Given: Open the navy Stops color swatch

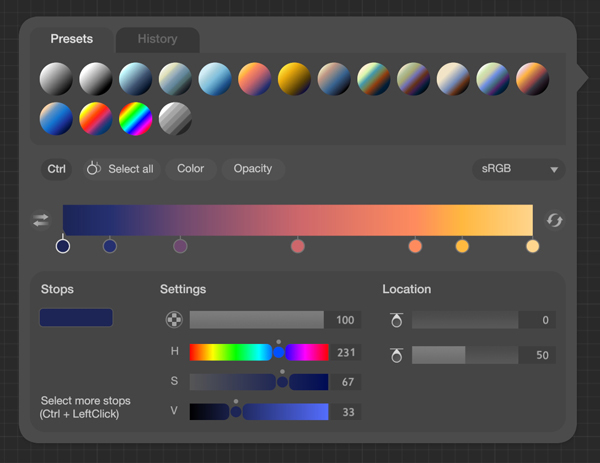Looking at the screenshot, I should coord(76,318).
